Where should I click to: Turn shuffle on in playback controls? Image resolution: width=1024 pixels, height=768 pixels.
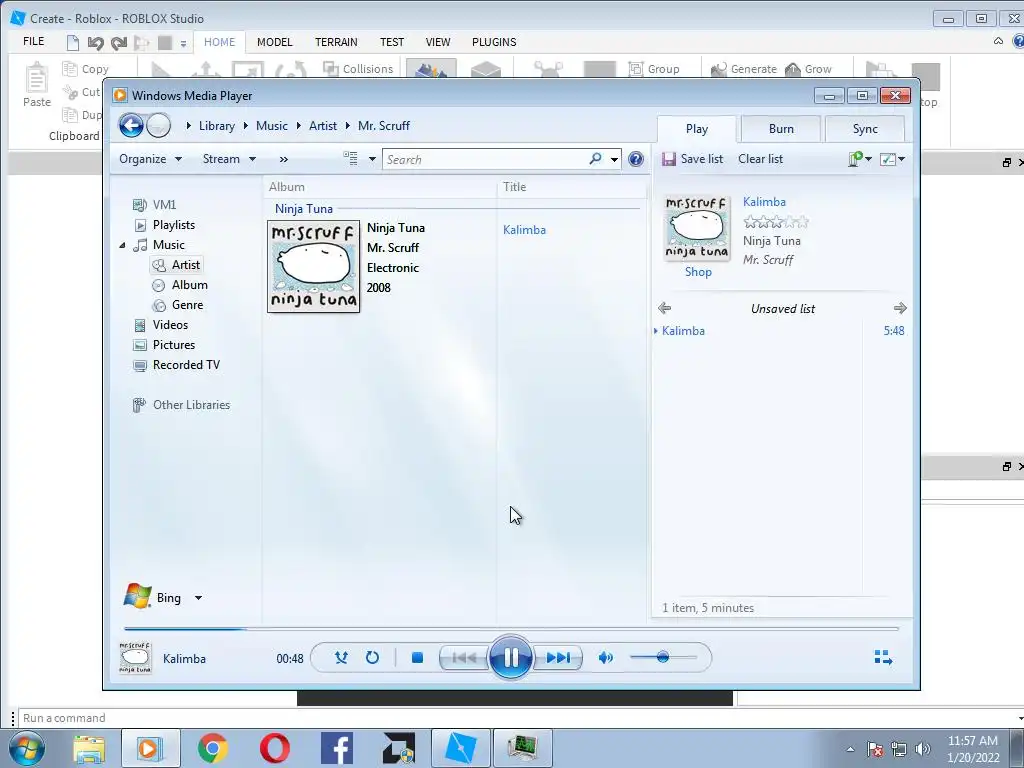(x=341, y=658)
